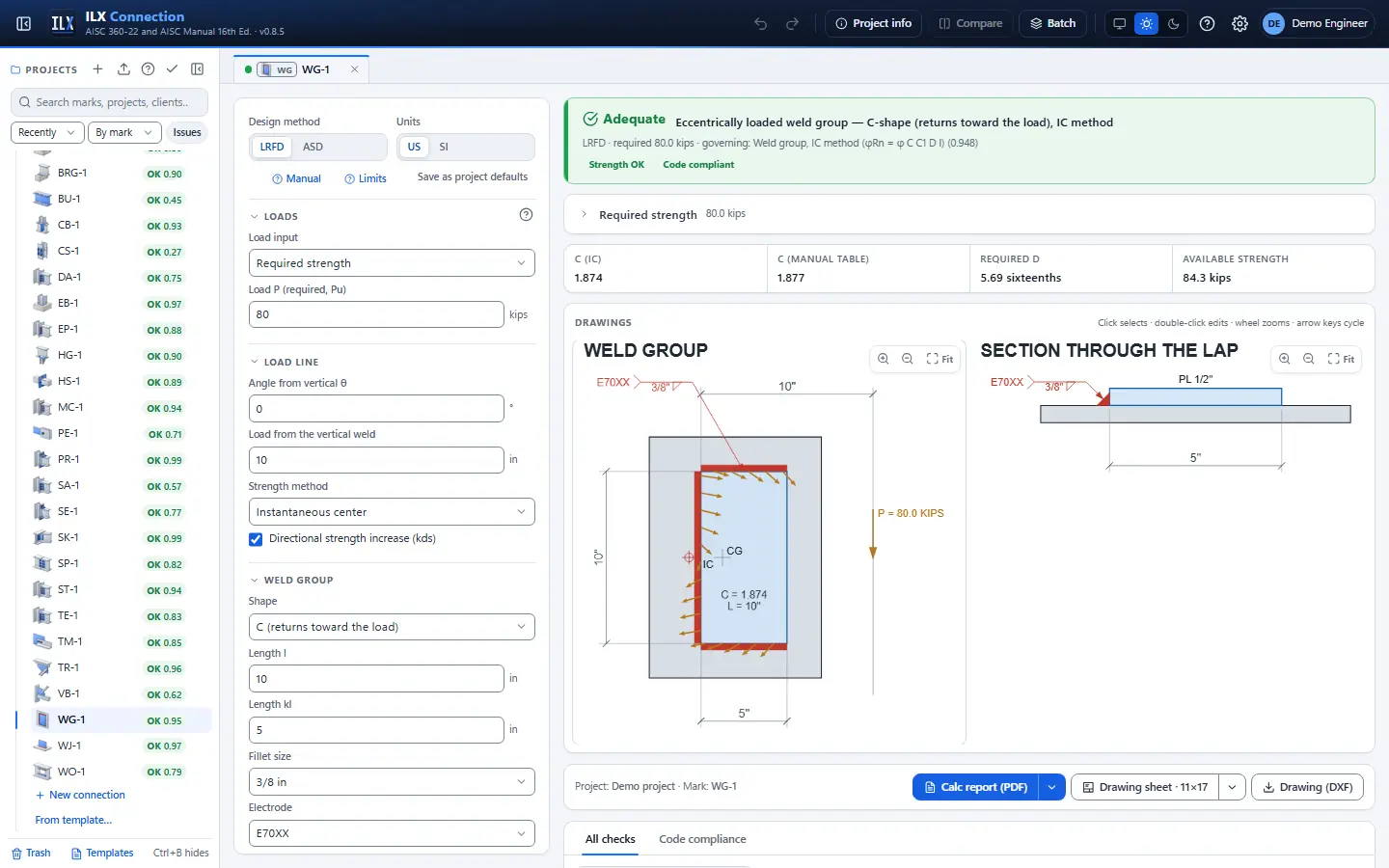
Task: Open the help circle icon in header
Action: [1208, 23]
